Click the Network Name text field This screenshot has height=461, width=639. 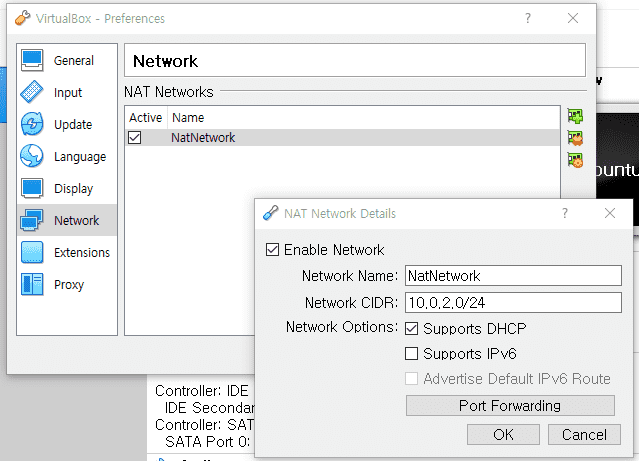pos(513,276)
